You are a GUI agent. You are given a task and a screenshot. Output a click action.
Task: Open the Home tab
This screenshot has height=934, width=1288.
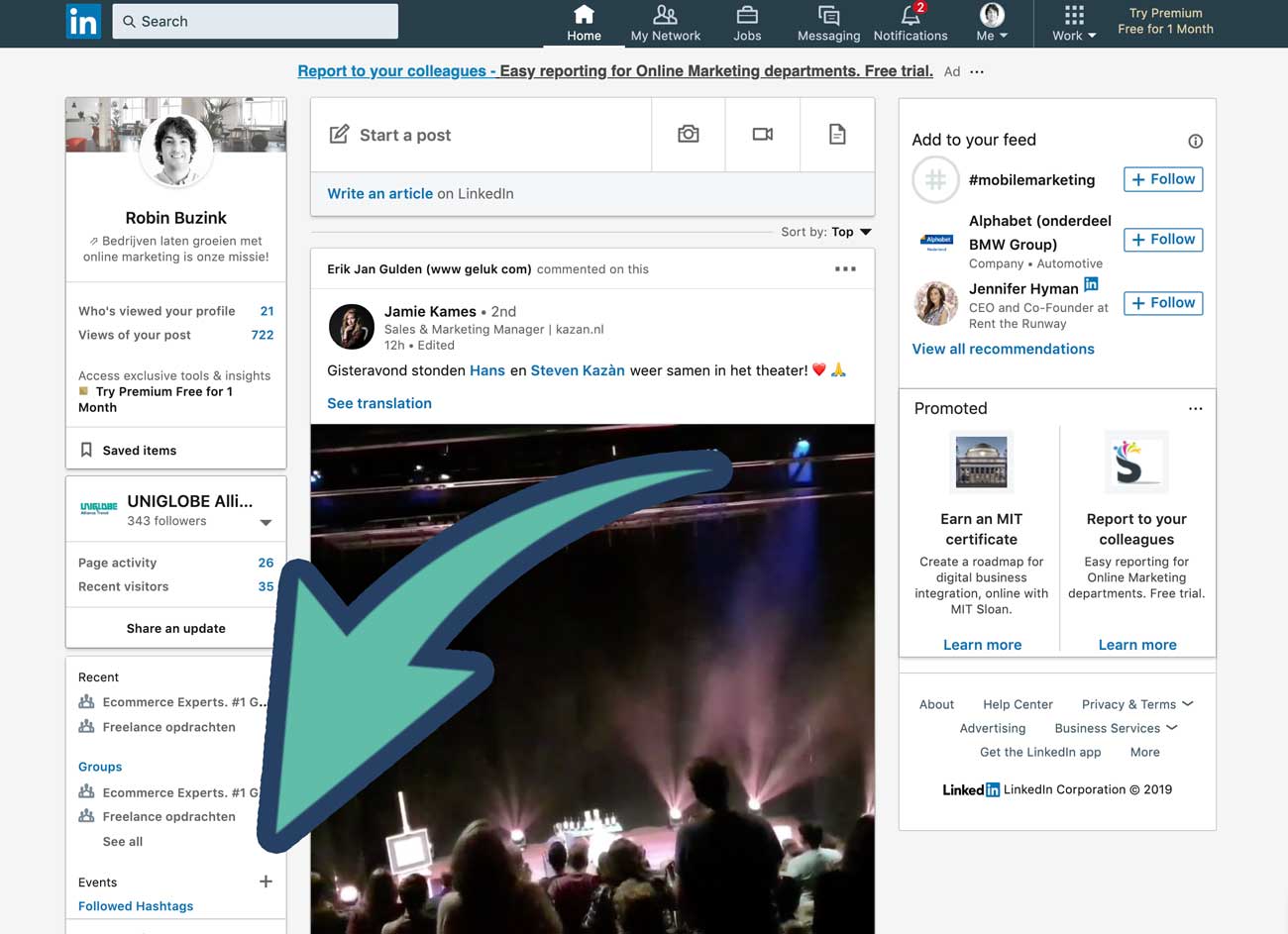(x=584, y=24)
